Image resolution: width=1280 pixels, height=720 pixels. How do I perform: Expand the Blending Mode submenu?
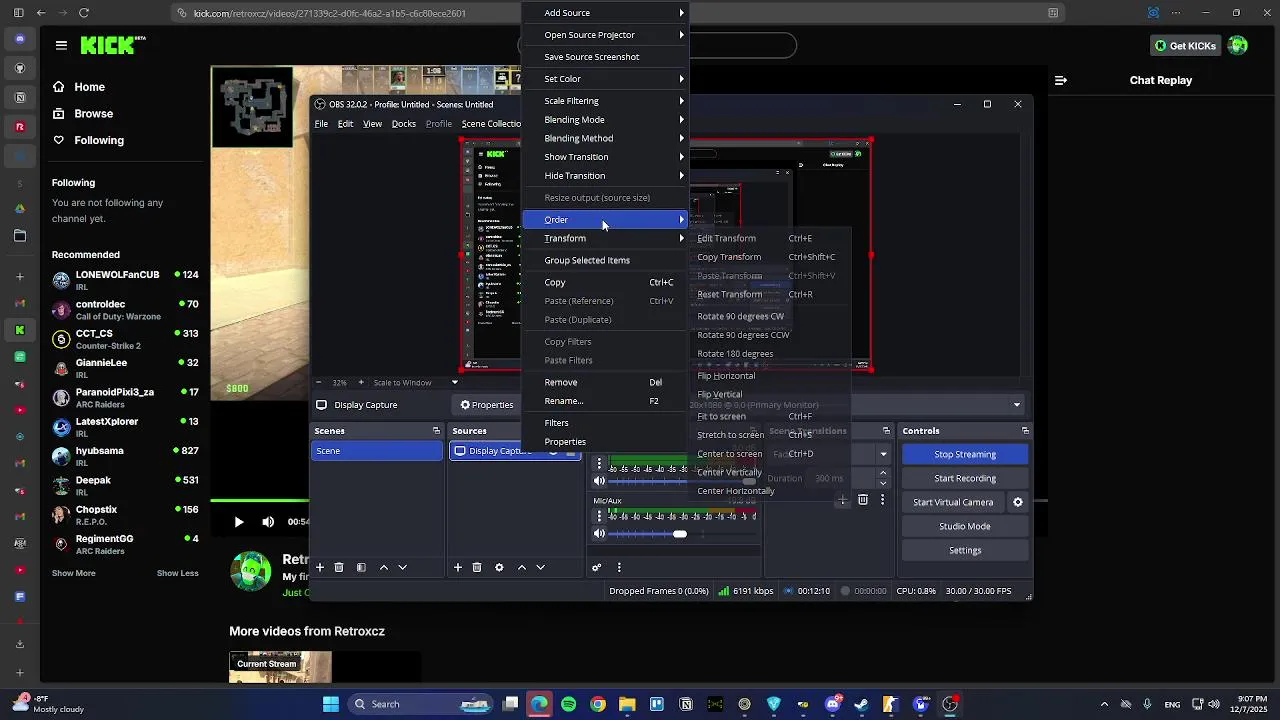point(605,120)
